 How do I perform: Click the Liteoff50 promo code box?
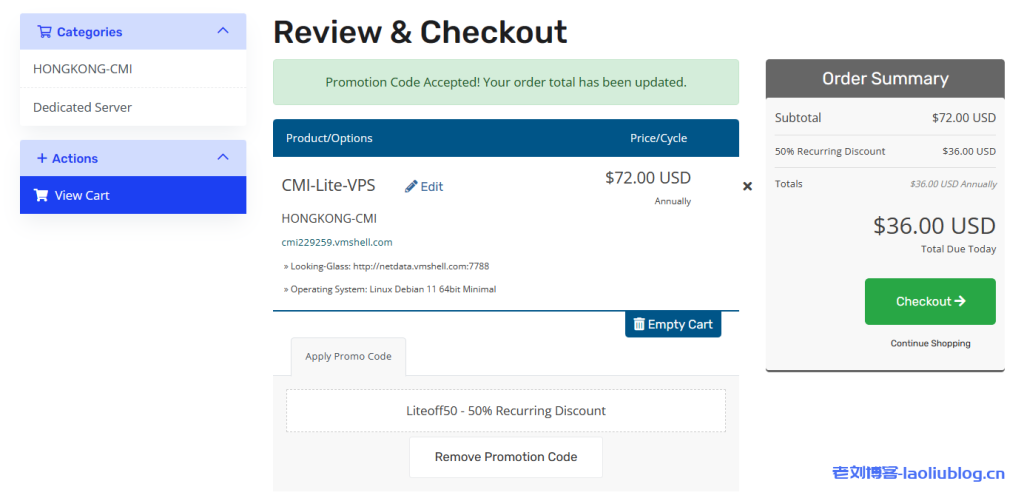coord(506,411)
